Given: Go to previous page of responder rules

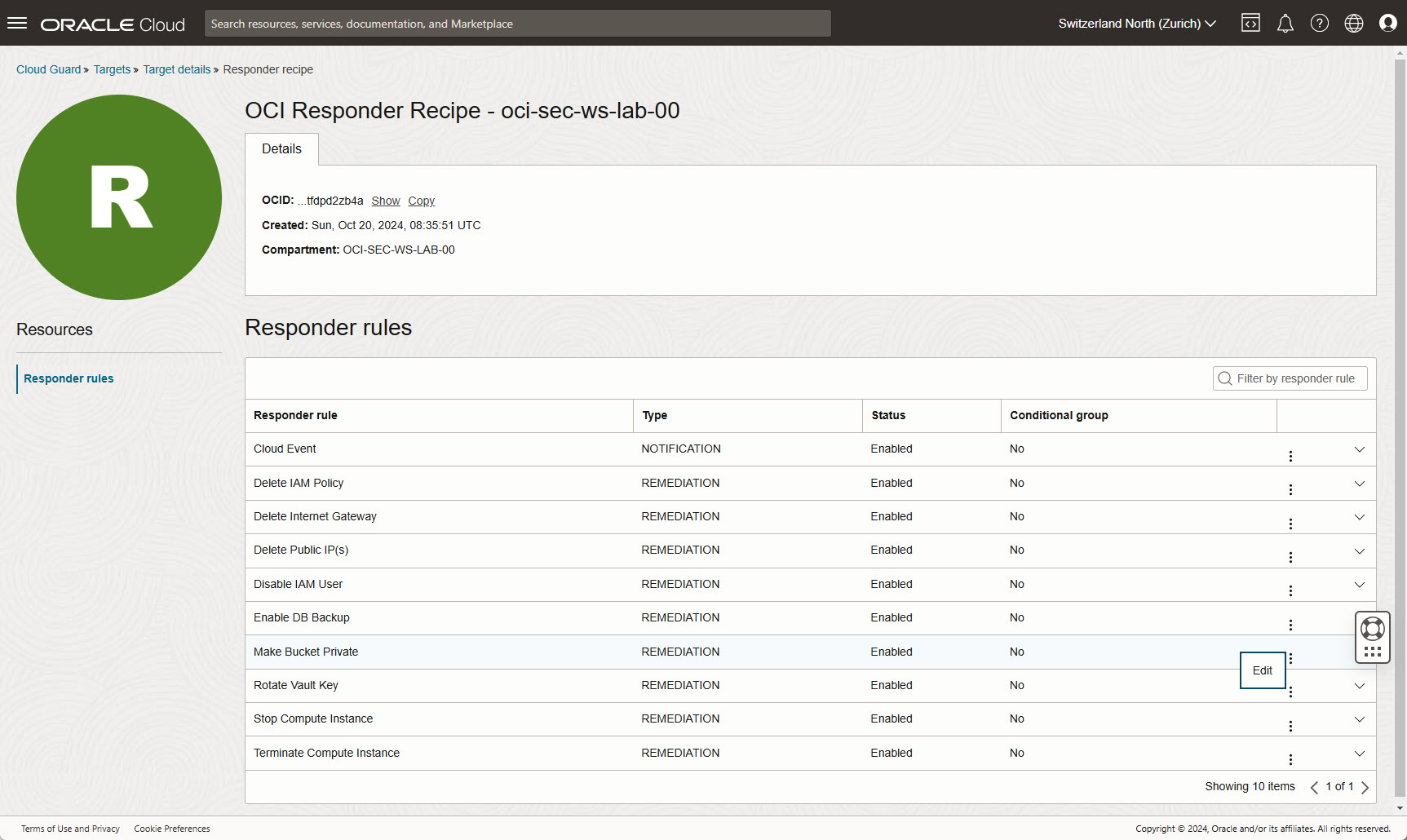Looking at the screenshot, I should click(1314, 787).
